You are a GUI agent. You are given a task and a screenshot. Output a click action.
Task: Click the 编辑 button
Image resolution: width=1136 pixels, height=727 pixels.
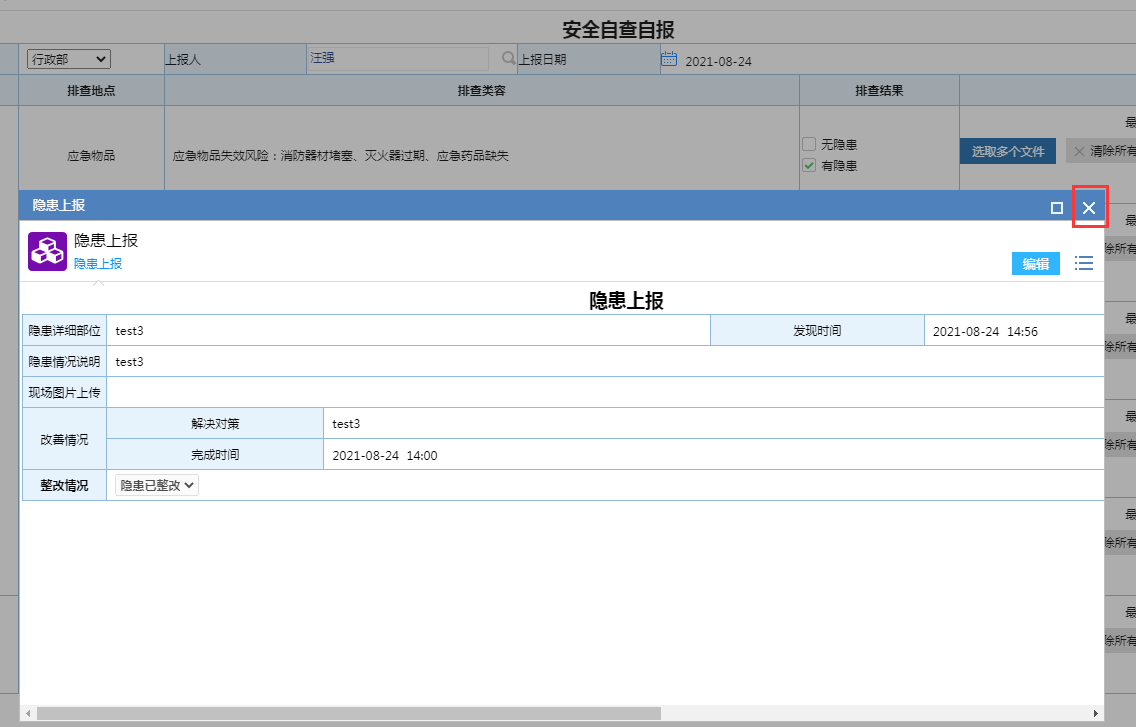click(x=1035, y=264)
